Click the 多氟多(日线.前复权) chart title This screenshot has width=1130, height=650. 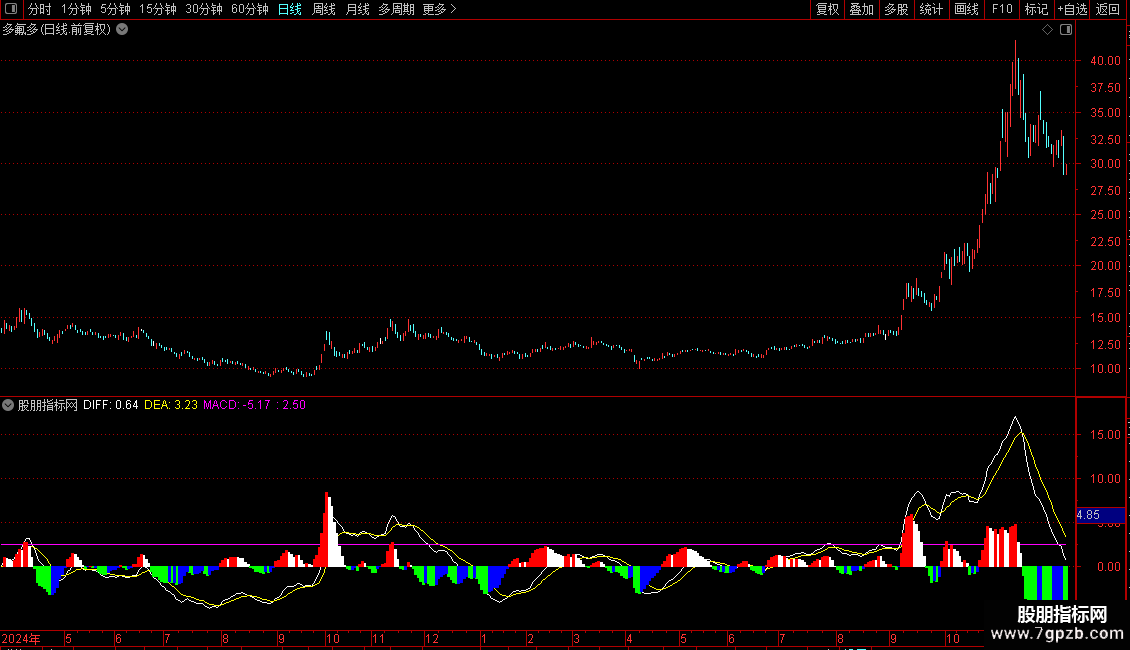tap(56, 30)
